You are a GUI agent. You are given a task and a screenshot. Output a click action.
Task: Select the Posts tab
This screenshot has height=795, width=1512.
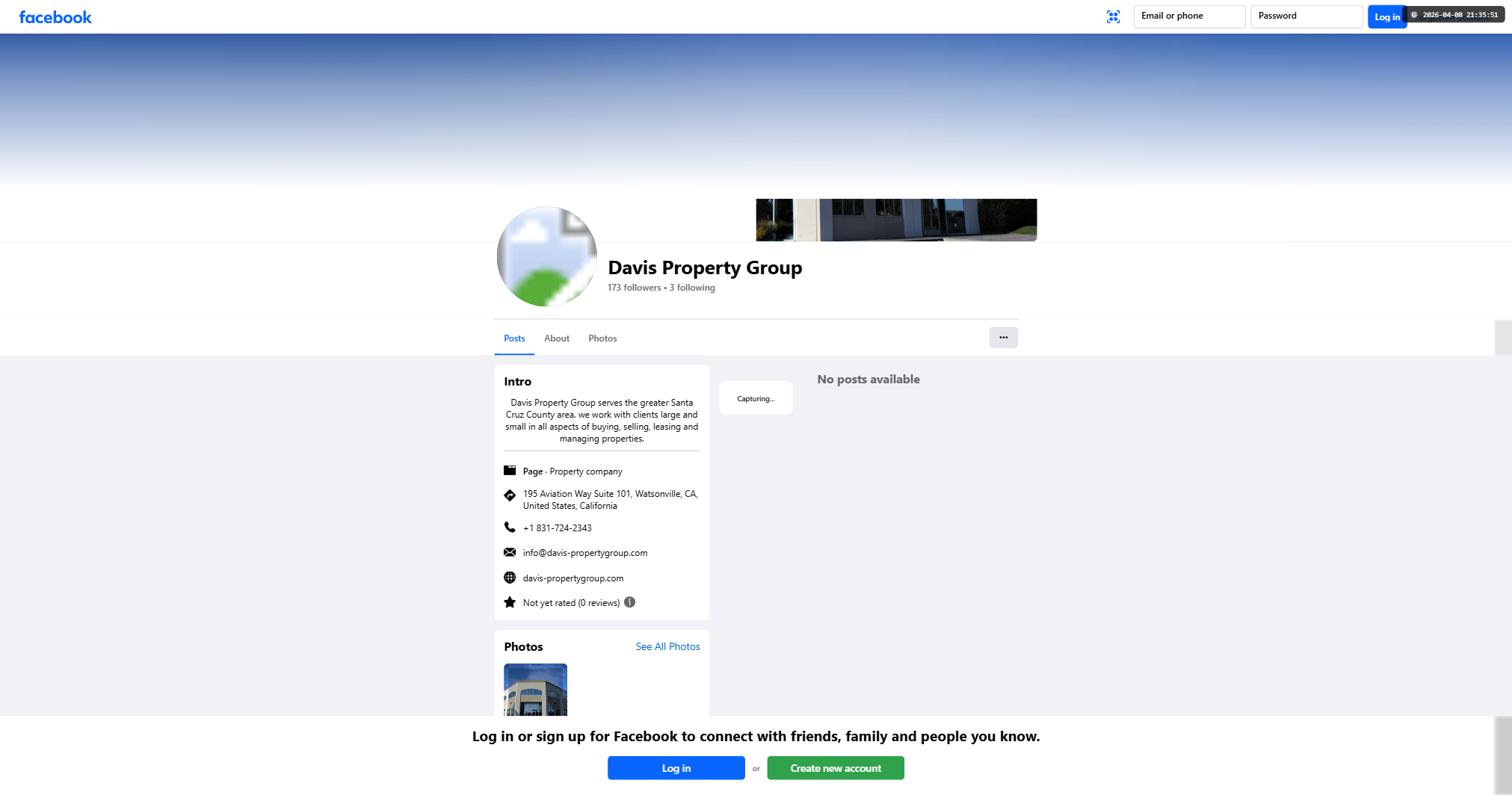tap(514, 338)
